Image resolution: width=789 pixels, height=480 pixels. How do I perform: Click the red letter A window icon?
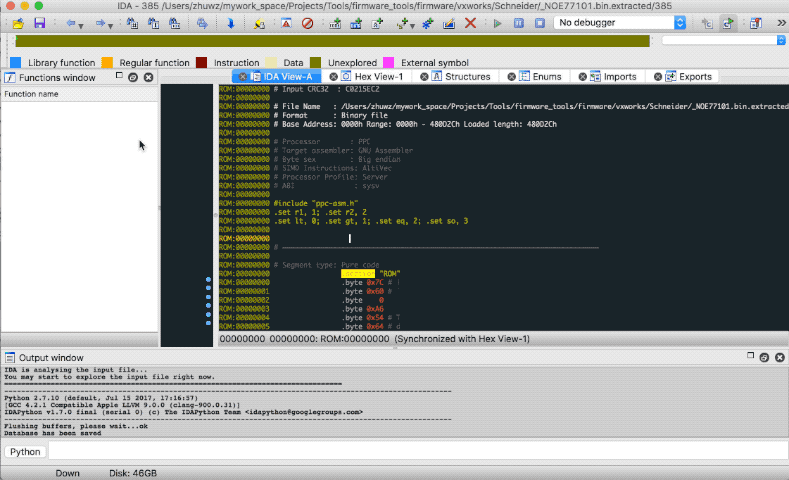286,23
